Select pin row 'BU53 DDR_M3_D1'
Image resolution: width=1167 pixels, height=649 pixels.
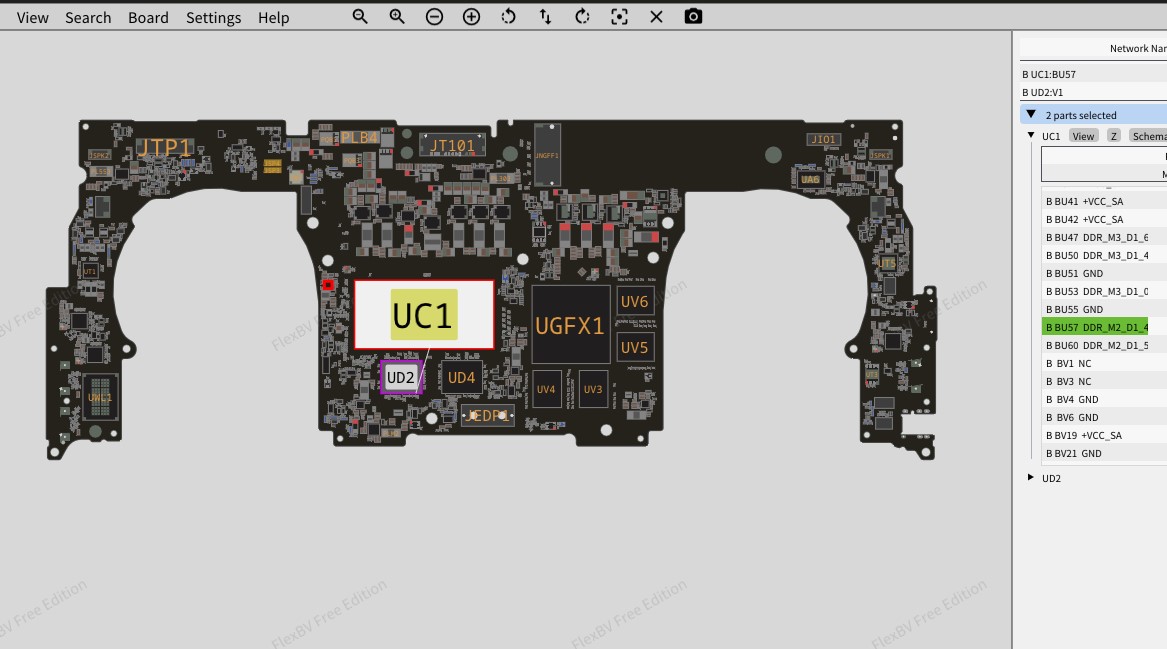coord(1096,291)
